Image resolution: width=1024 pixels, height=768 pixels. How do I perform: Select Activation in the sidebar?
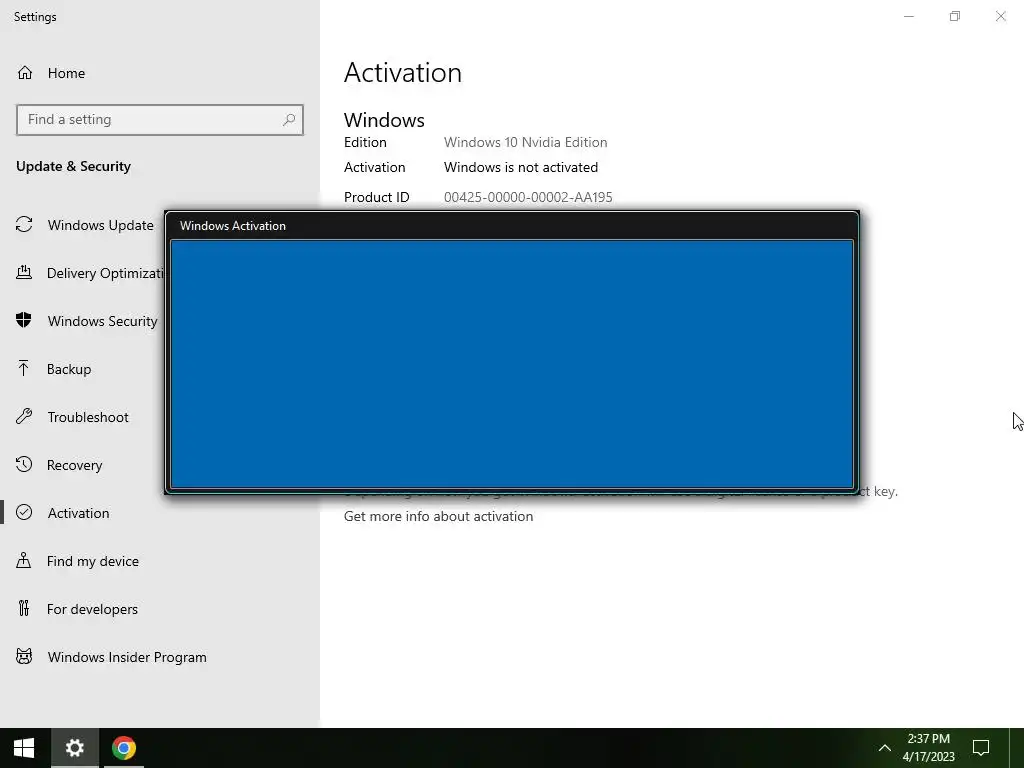click(78, 513)
